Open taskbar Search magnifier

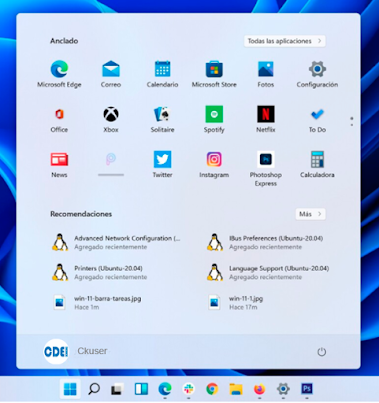tap(94, 389)
